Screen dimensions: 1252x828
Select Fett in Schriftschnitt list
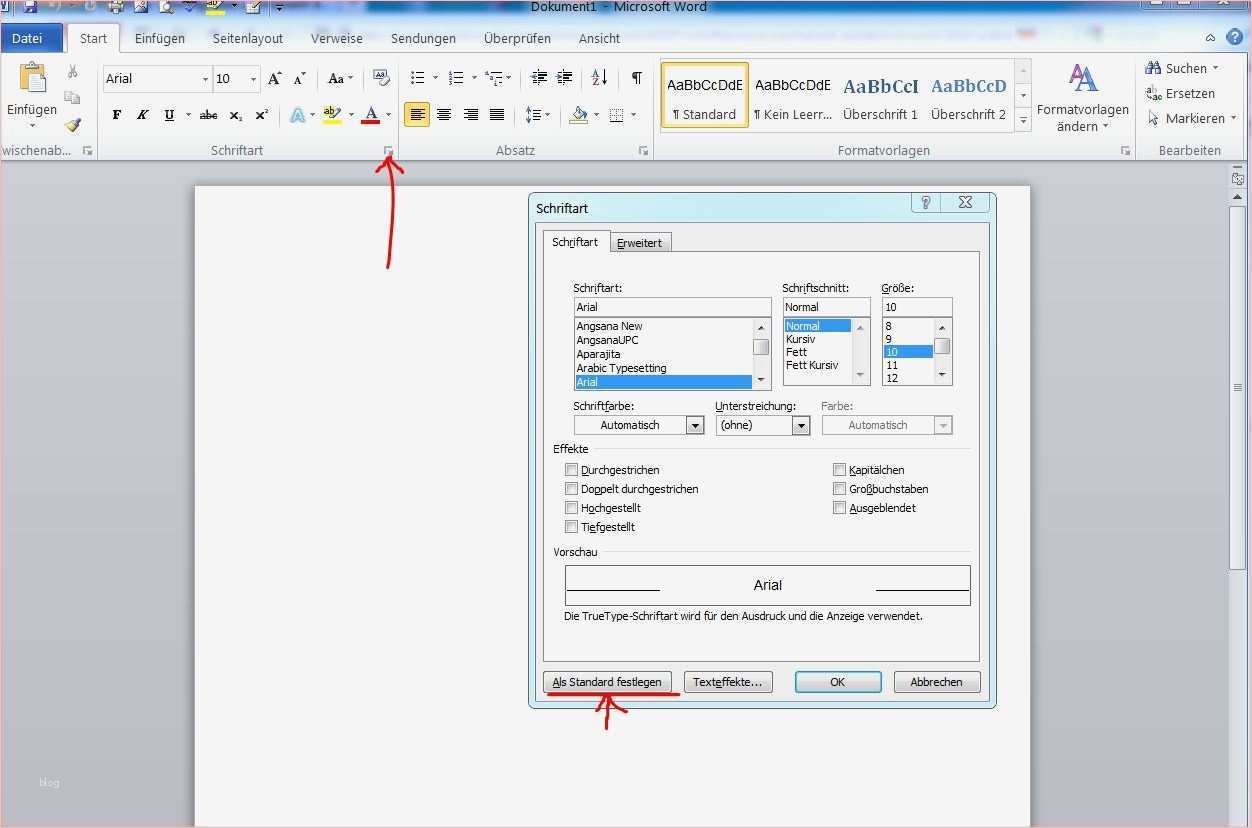pos(797,352)
